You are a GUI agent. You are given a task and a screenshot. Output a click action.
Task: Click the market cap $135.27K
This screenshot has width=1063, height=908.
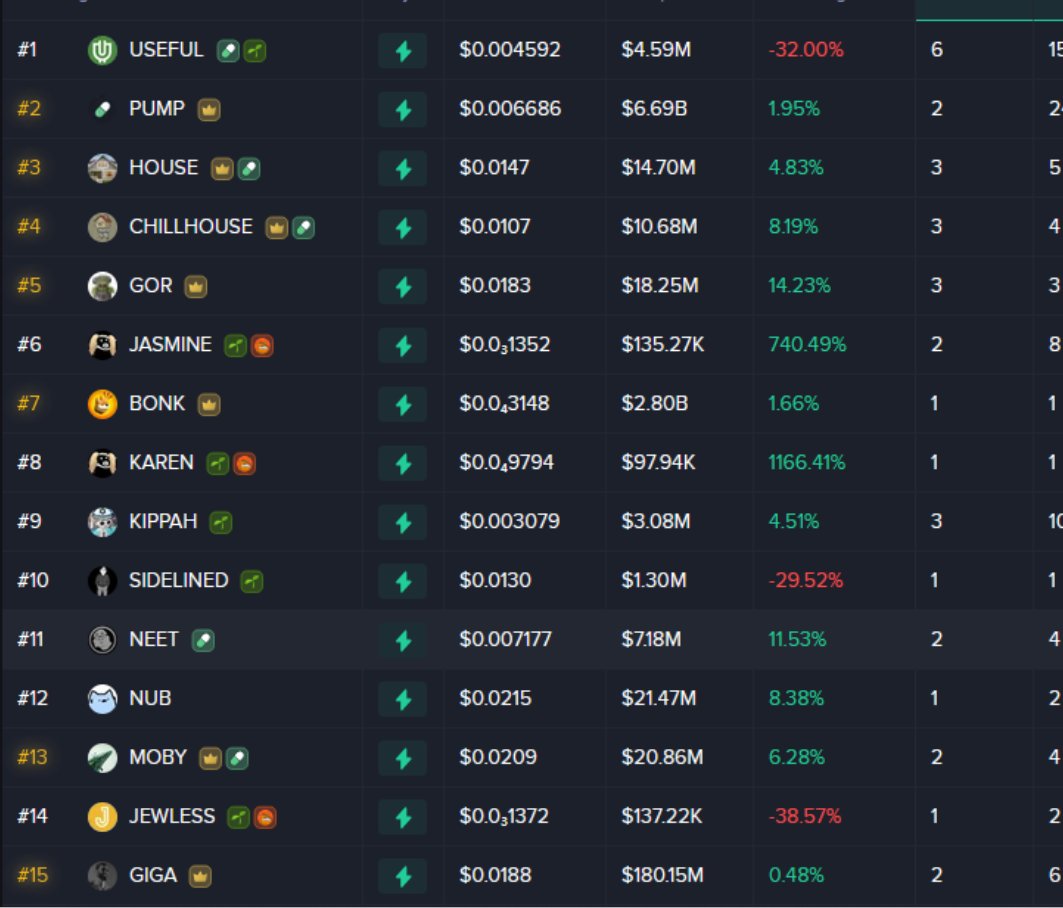662,345
